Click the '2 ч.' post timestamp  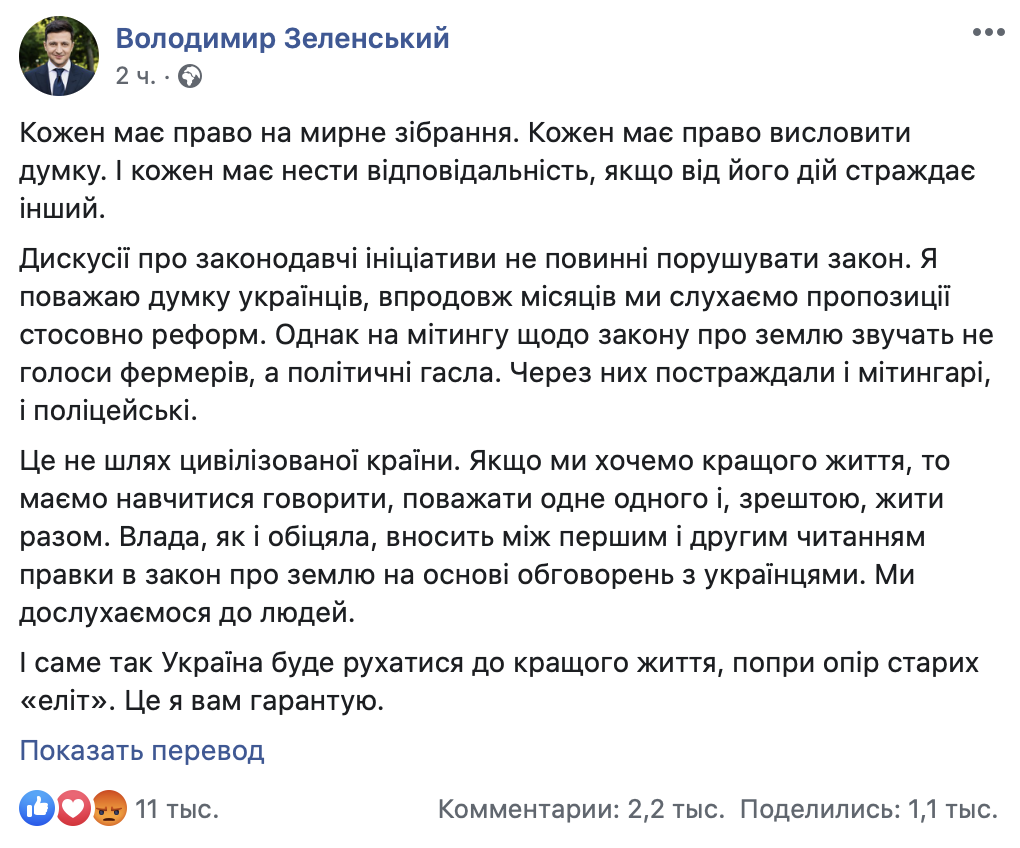point(136,76)
